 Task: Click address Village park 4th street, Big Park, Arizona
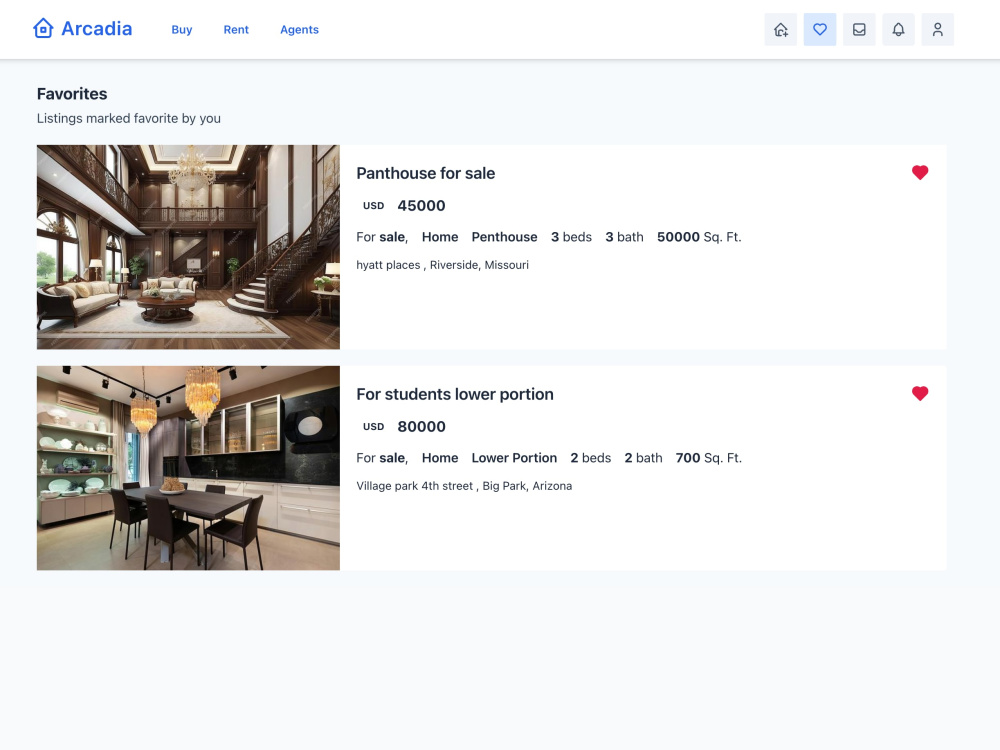pos(464,486)
